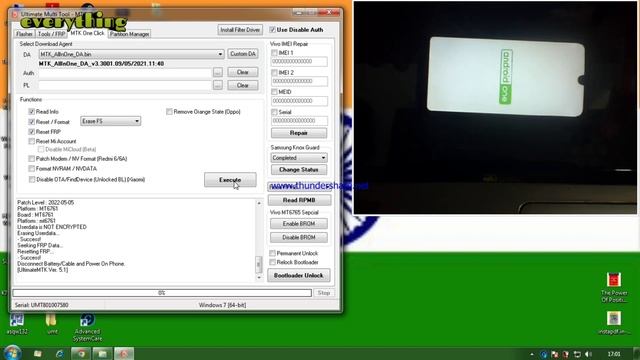640x360 pixels.
Task: Click the Repair button for Vivo IMEI
Action: 299,133
